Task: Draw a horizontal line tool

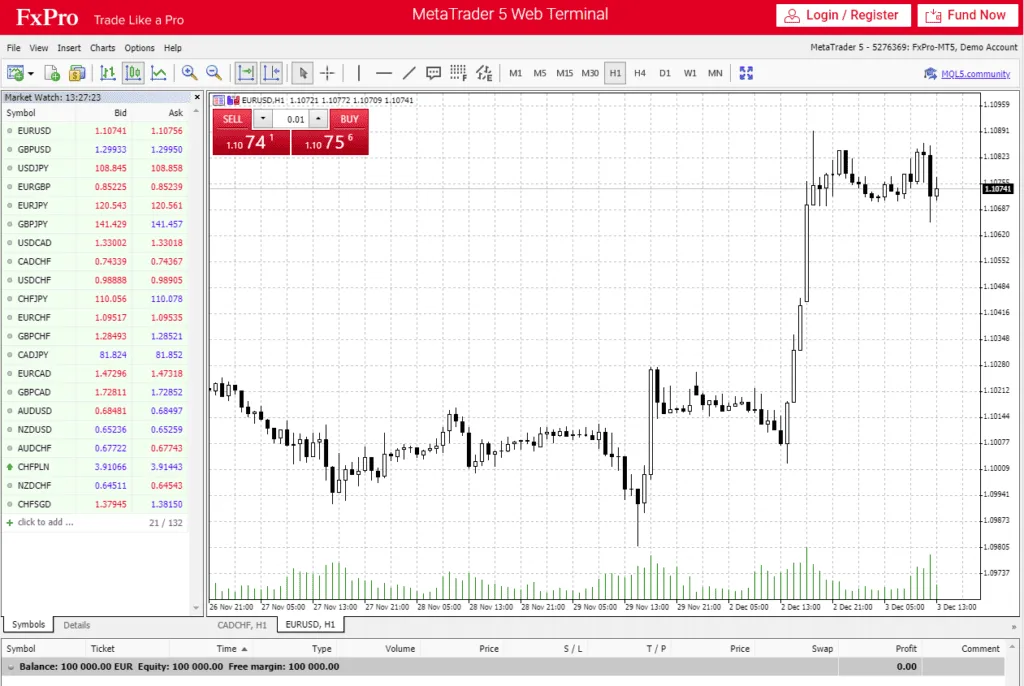Action: point(384,73)
